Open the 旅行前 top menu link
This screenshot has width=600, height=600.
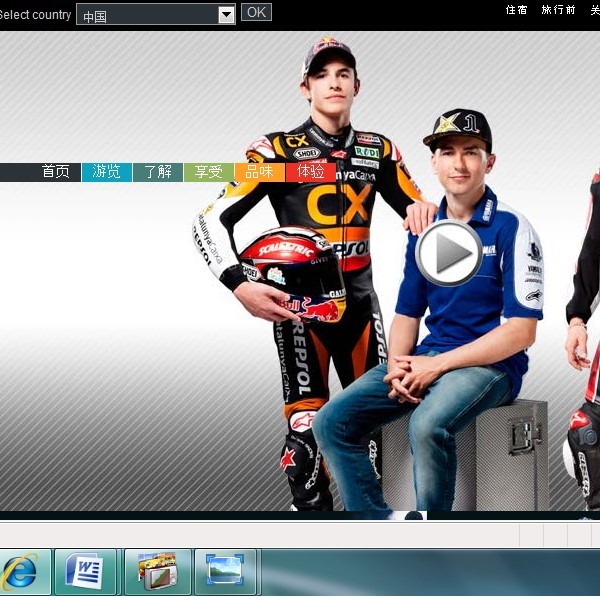(558, 10)
